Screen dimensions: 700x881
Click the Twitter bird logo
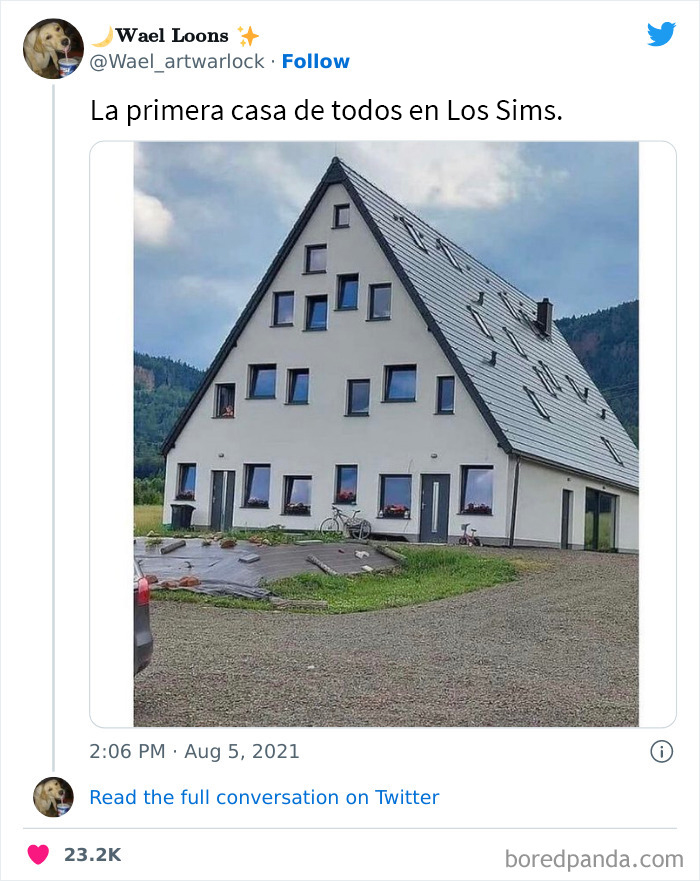(662, 34)
